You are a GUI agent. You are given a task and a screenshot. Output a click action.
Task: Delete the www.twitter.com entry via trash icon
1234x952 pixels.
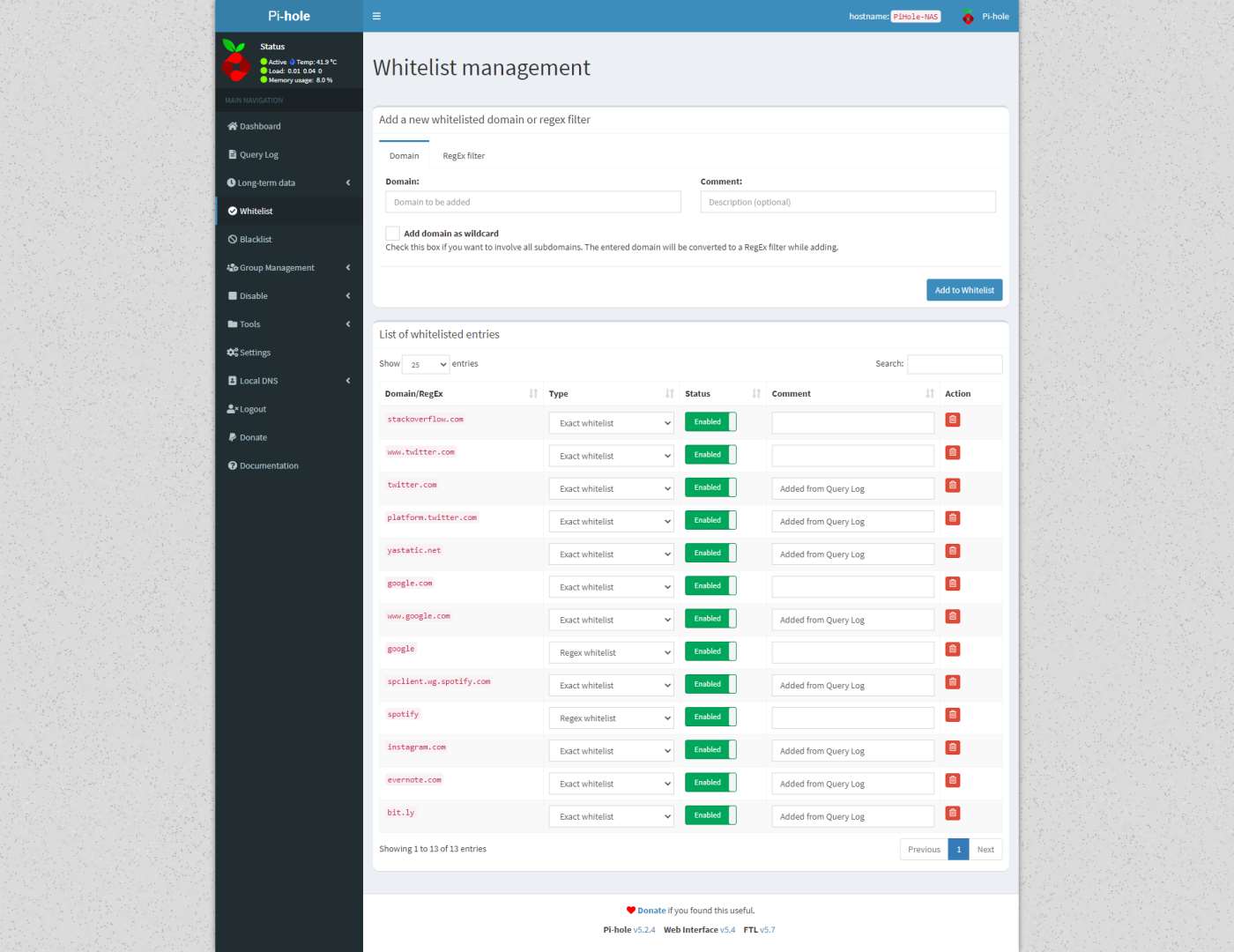(952, 452)
